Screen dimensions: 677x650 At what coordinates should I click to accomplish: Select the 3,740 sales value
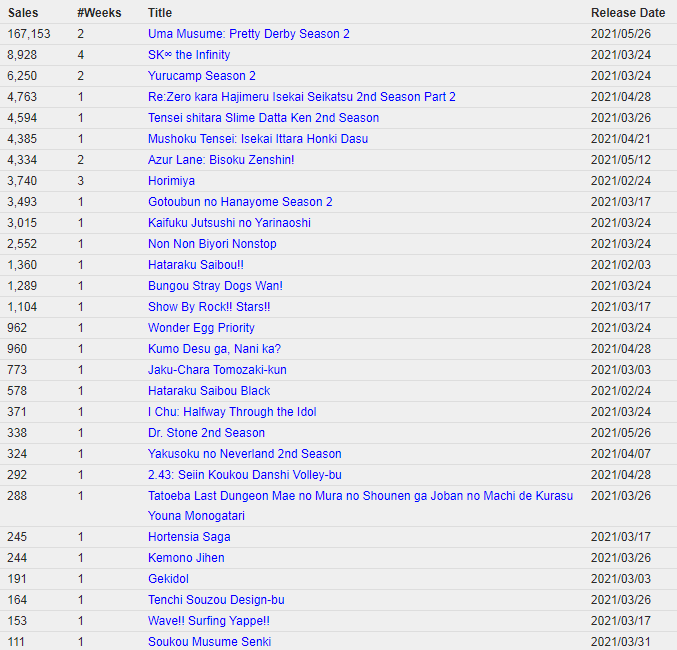coord(22,181)
